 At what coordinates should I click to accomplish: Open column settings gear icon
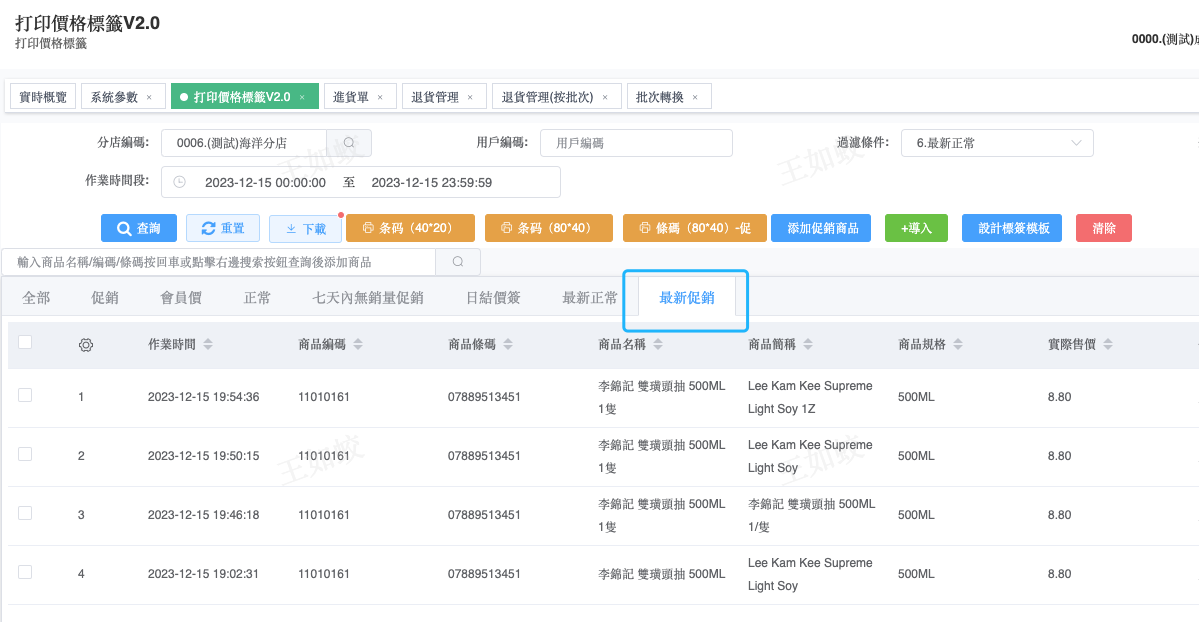point(86,345)
